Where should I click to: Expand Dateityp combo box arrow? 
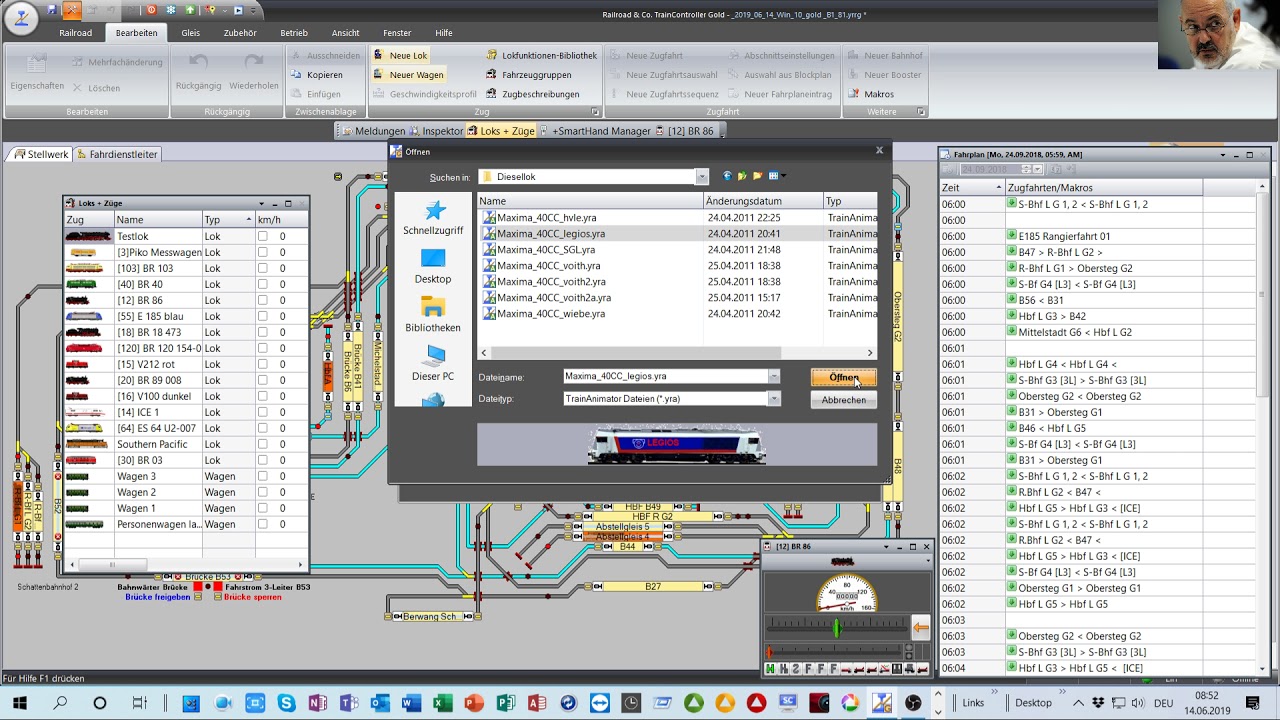pos(773,399)
